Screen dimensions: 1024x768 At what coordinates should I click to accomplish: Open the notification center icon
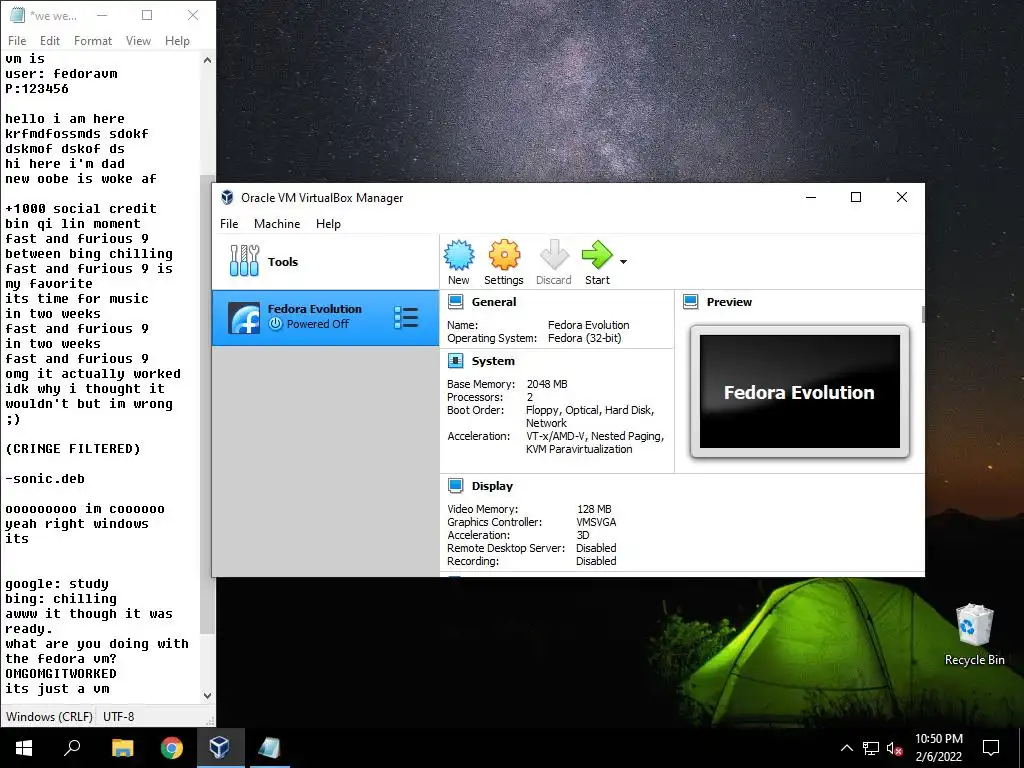tap(991, 747)
